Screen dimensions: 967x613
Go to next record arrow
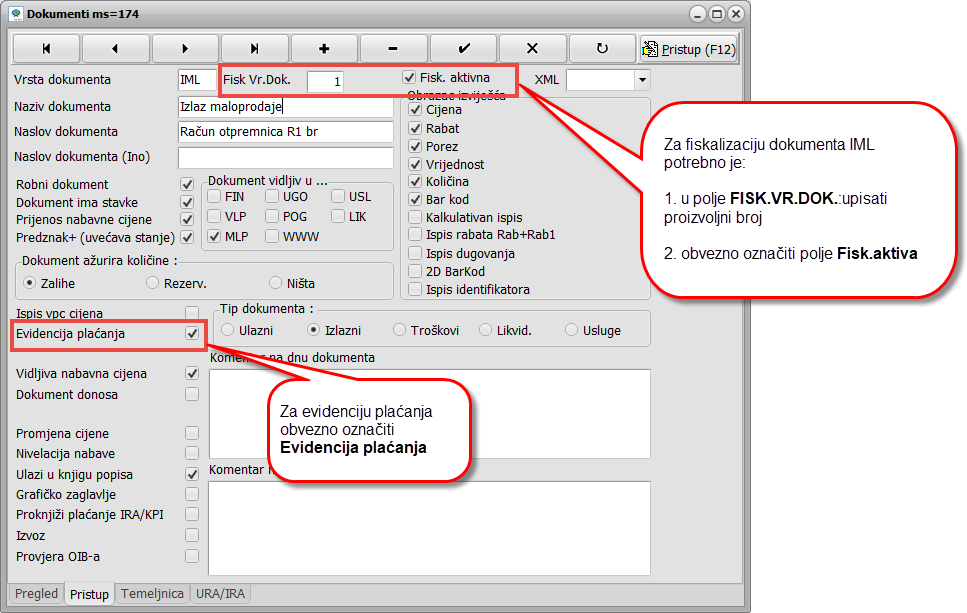[x=185, y=49]
